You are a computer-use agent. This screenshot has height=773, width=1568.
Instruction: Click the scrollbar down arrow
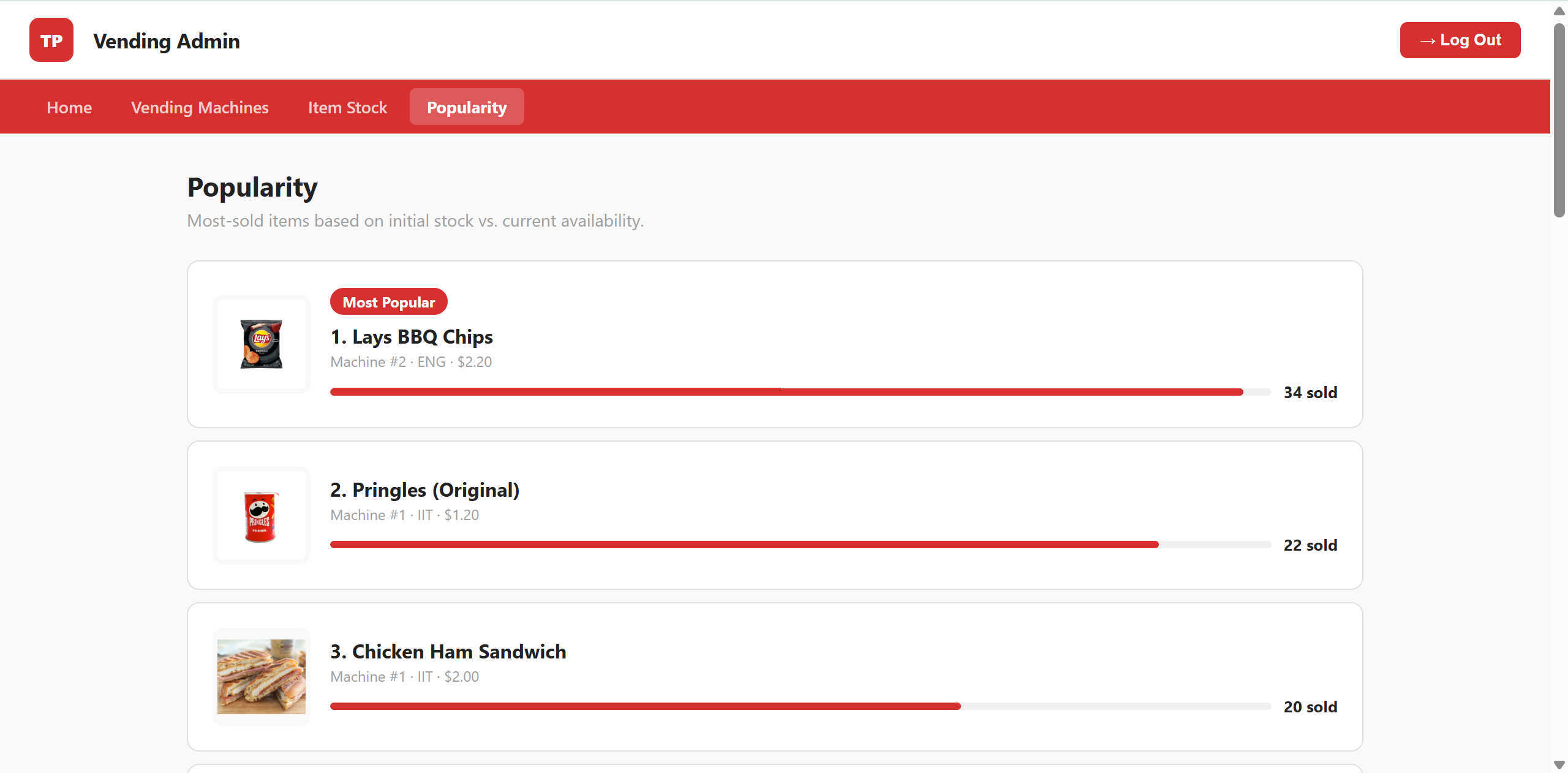click(1559, 765)
